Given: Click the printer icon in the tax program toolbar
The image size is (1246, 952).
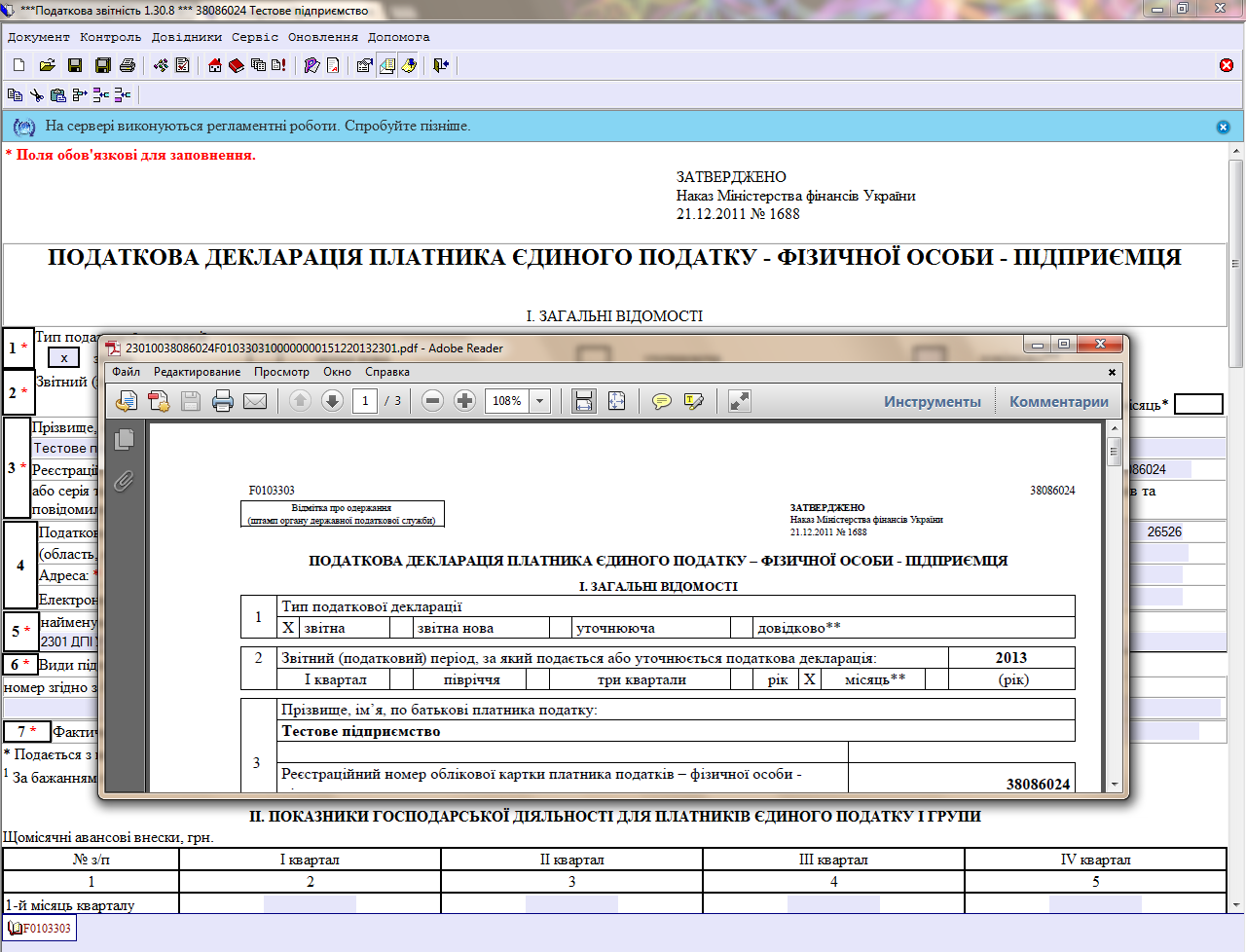Looking at the screenshot, I should [127, 65].
